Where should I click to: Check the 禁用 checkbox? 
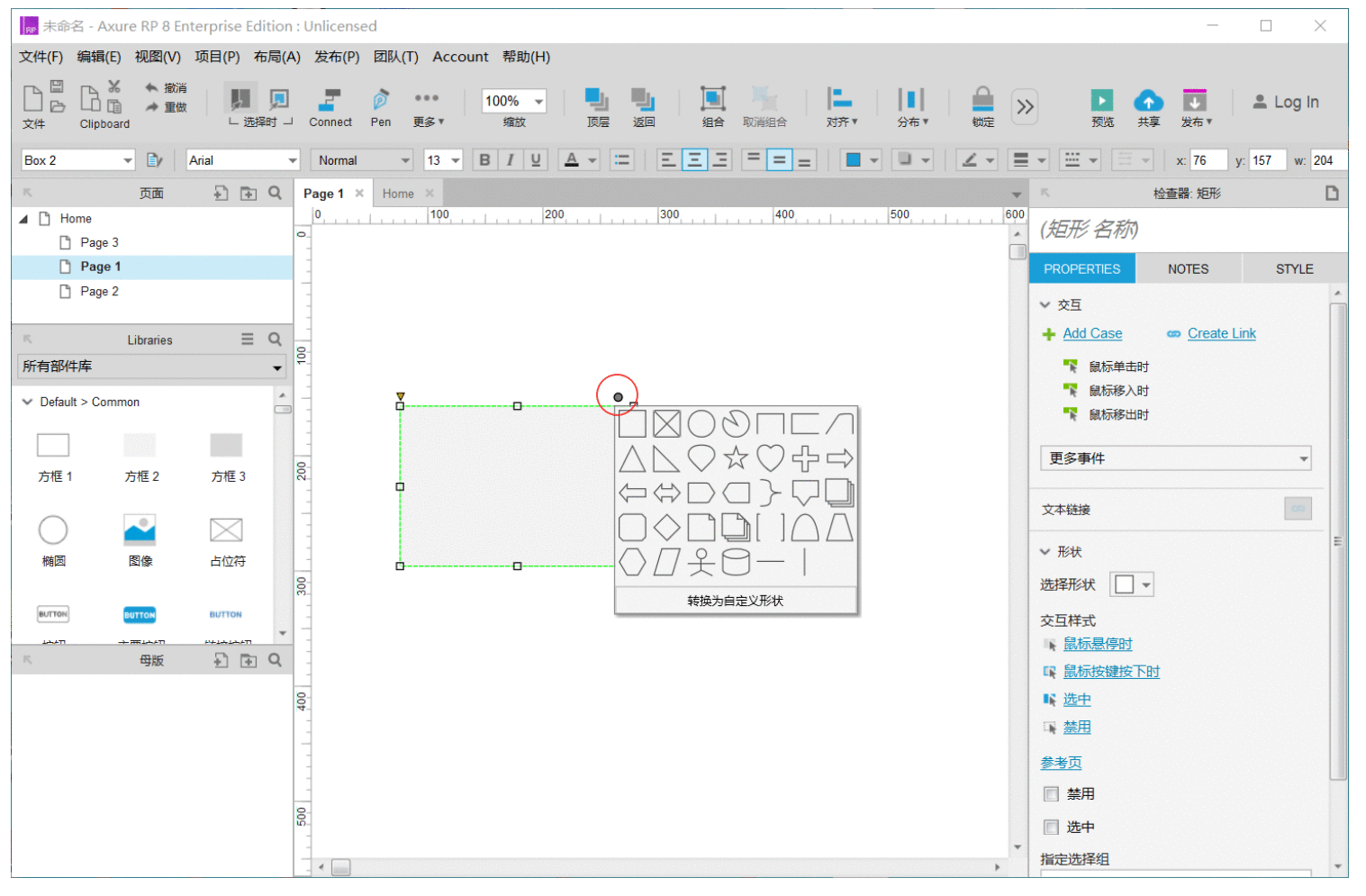1051,794
